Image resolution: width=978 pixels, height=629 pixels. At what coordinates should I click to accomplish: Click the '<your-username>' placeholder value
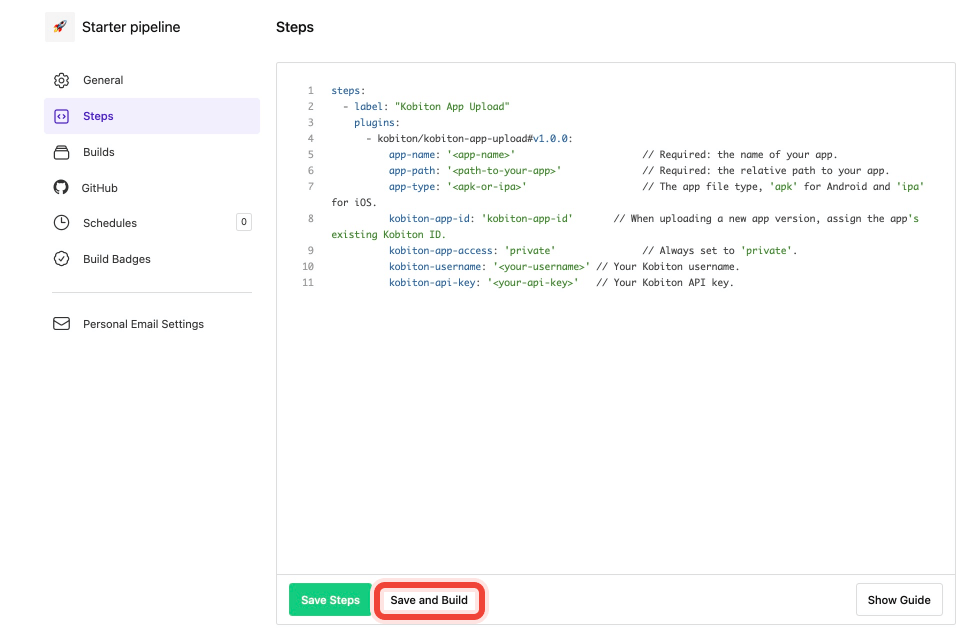pyautogui.click(x=541, y=266)
